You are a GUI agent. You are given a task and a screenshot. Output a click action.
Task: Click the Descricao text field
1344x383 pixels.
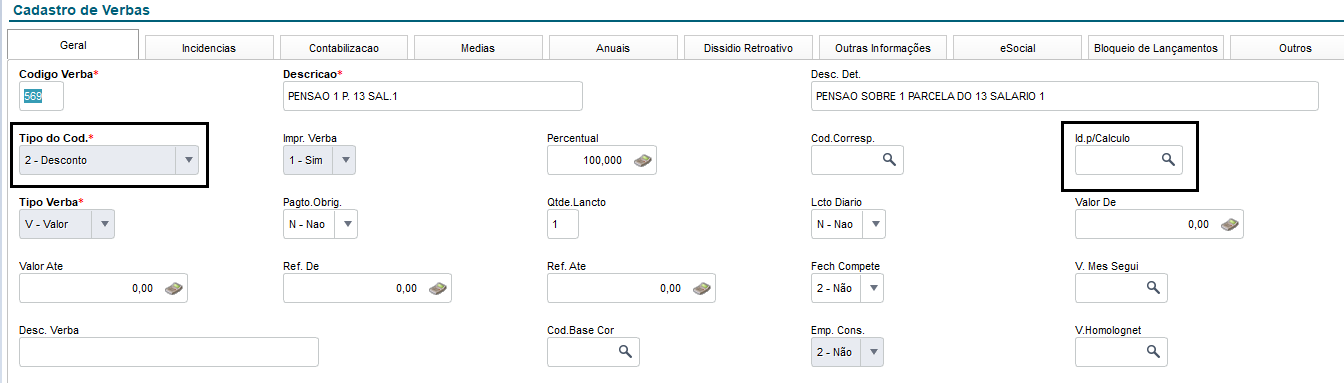(x=432, y=96)
